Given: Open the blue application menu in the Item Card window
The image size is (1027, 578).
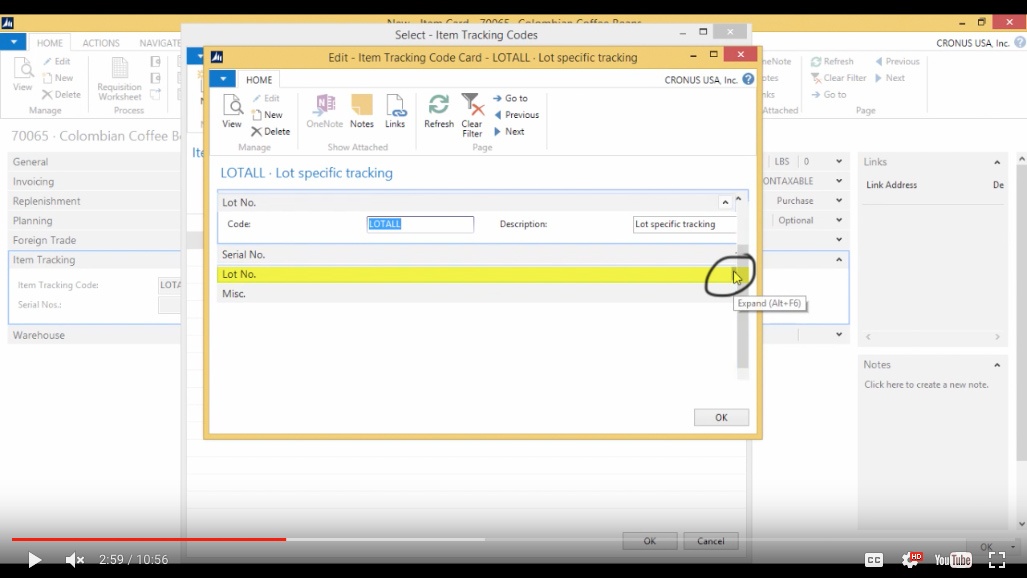Looking at the screenshot, I should 13,42.
